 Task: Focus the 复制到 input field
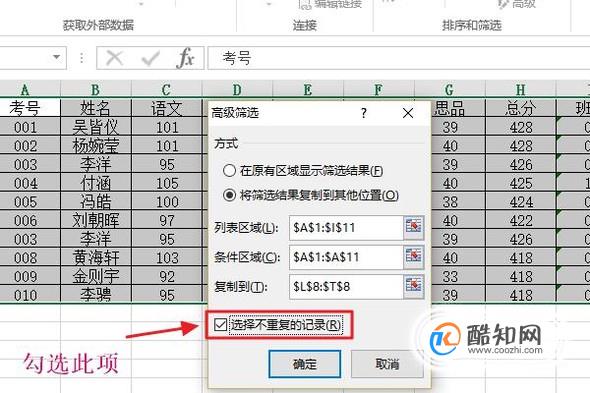click(x=346, y=286)
